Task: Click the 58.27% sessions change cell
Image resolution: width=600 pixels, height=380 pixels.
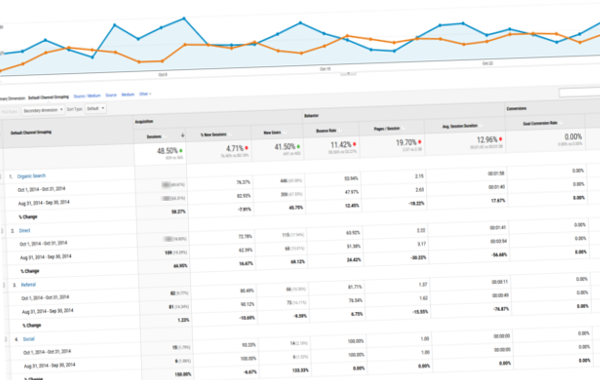Action: [x=178, y=212]
